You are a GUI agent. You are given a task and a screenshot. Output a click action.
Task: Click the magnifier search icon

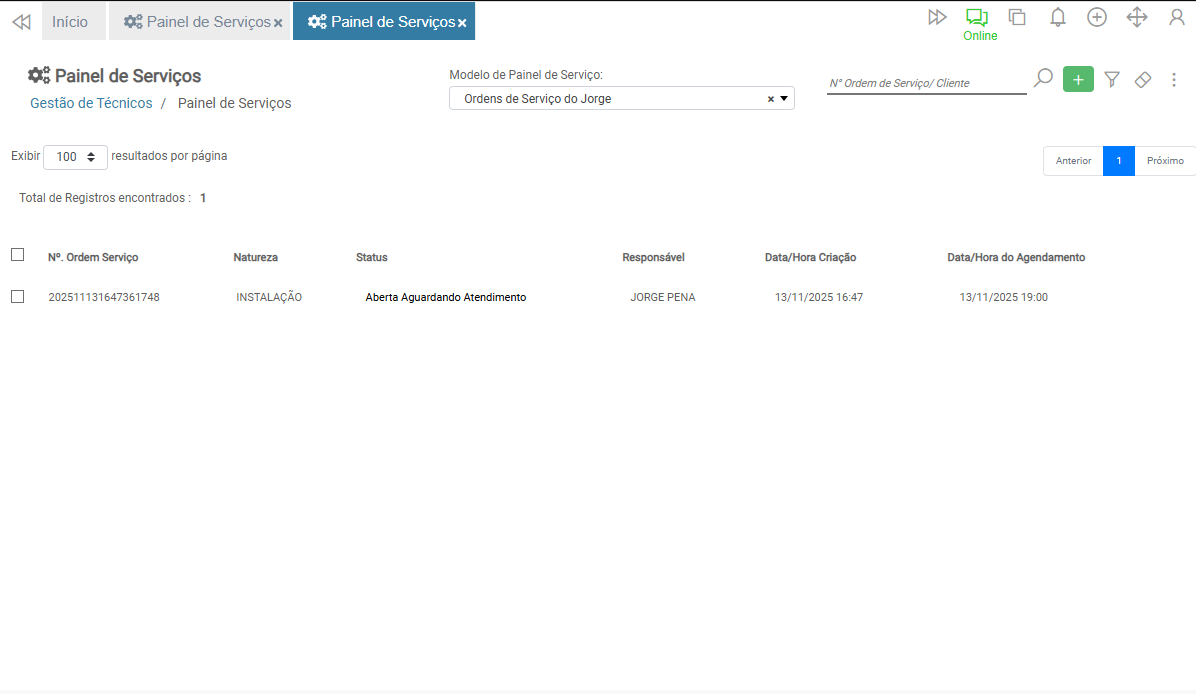coord(1043,78)
